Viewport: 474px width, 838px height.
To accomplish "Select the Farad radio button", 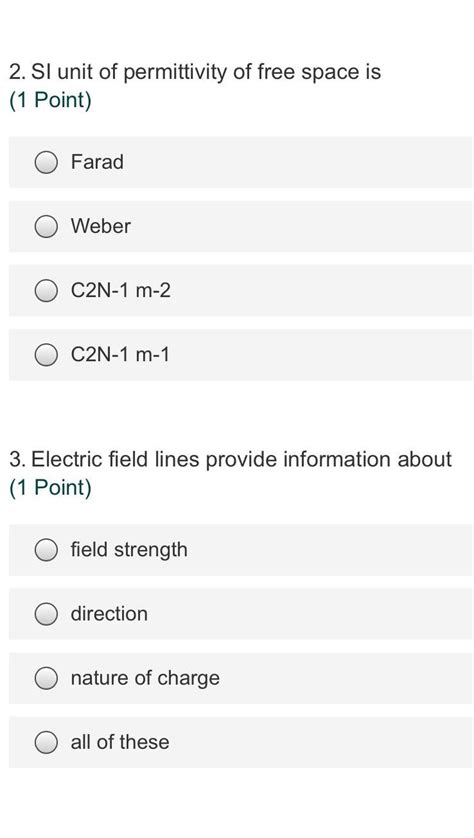I will (x=46, y=162).
